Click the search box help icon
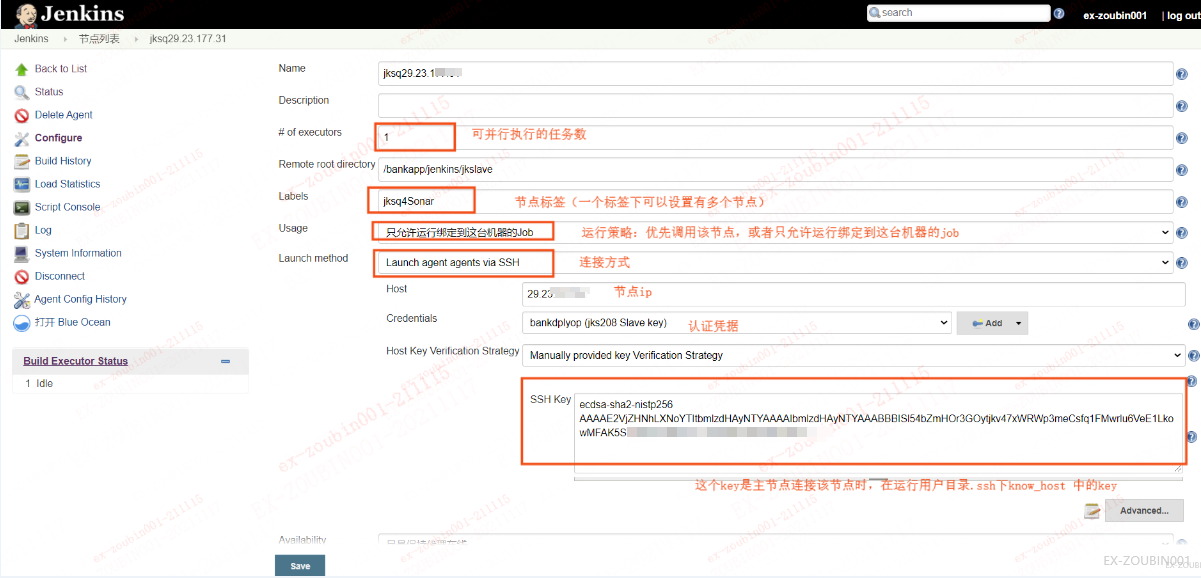This screenshot has height=578, width=1201. point(1059,14)
